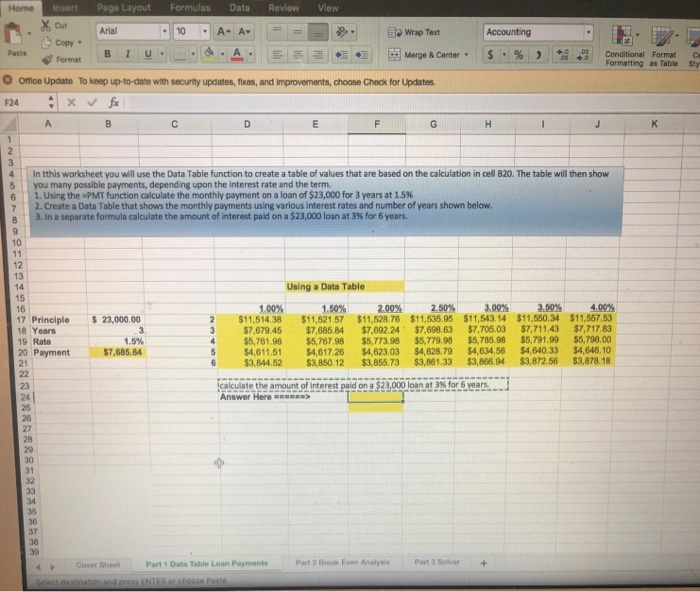Viewport: 700px width, 592px height.
Task: Toggle Italic formatting
Action: pos(128,54)
